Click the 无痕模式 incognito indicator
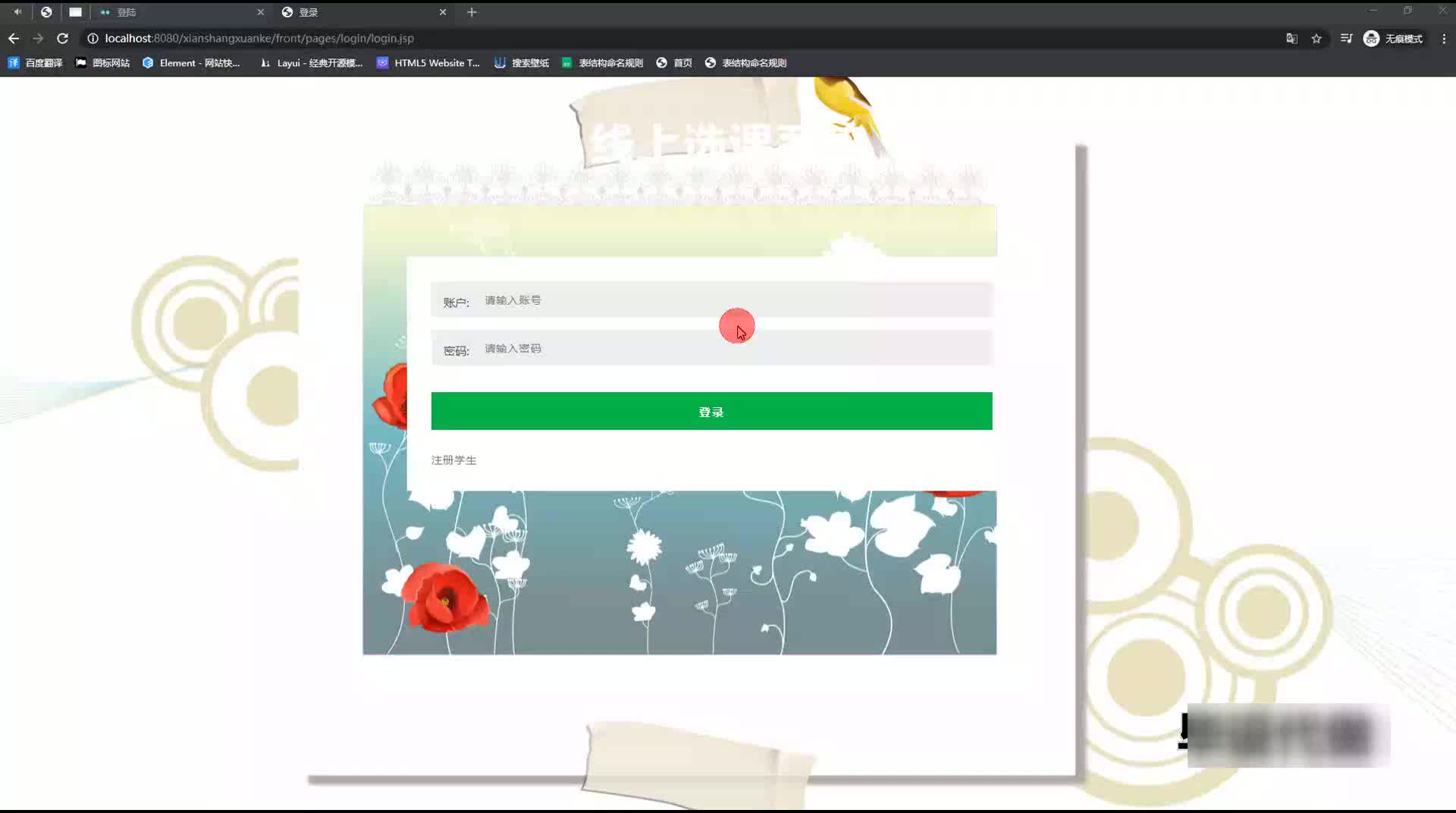Screen dimensions: 1456x813 (x=1393, y=38)
